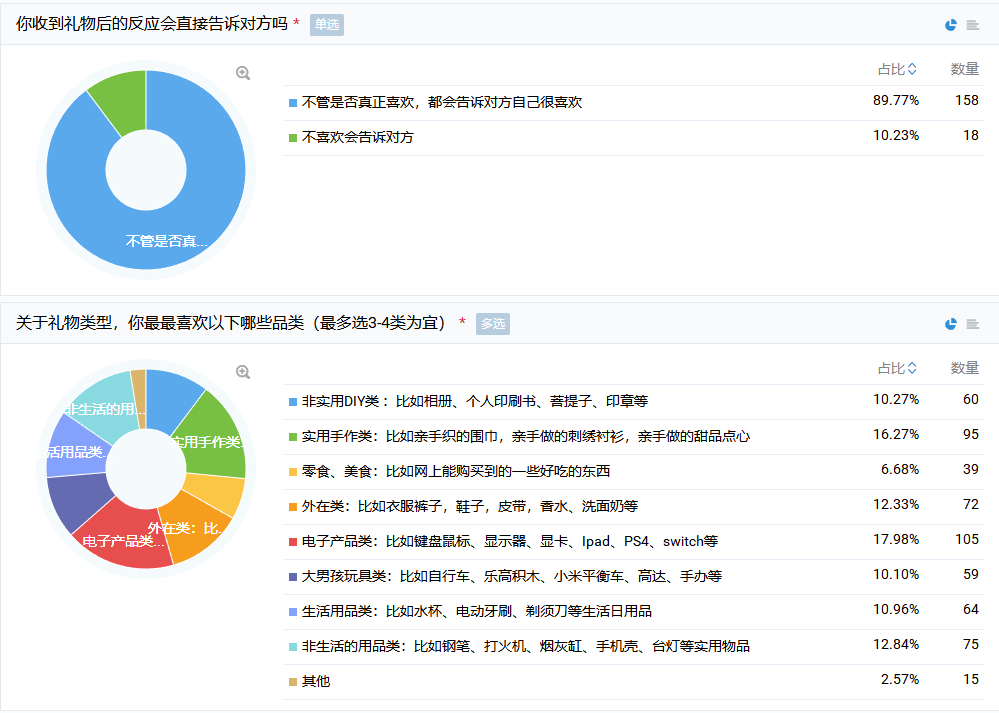Switch gift category question to bar list view
Image resolution: width=999 pixels, height=713 pixels.
tap(972, 324)
